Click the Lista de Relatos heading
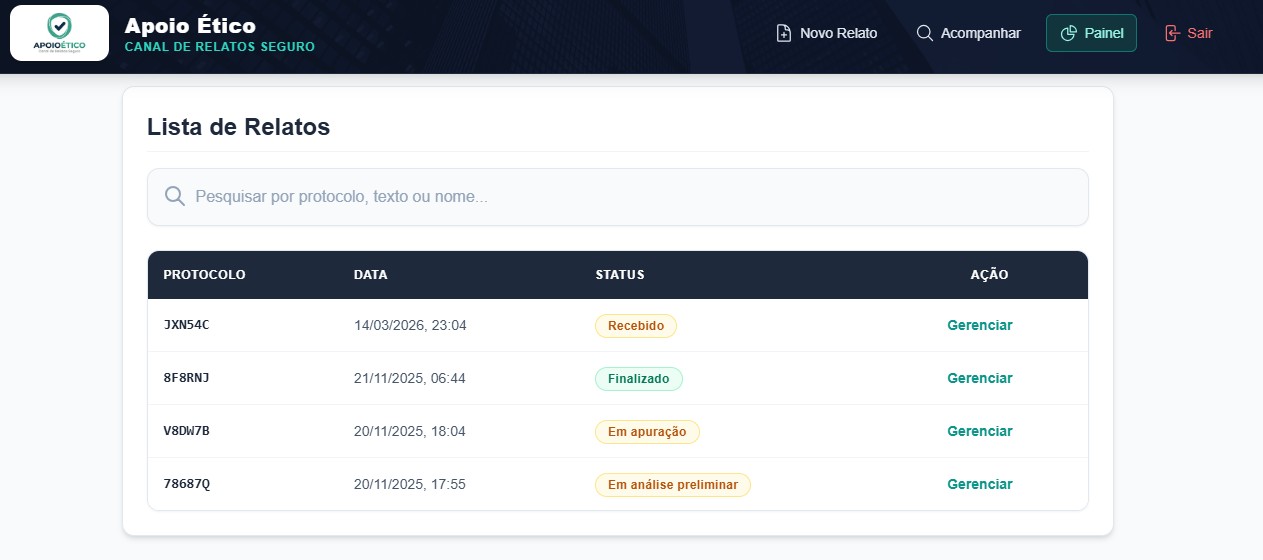This screenshot has height=560, width=1263. 238,127
